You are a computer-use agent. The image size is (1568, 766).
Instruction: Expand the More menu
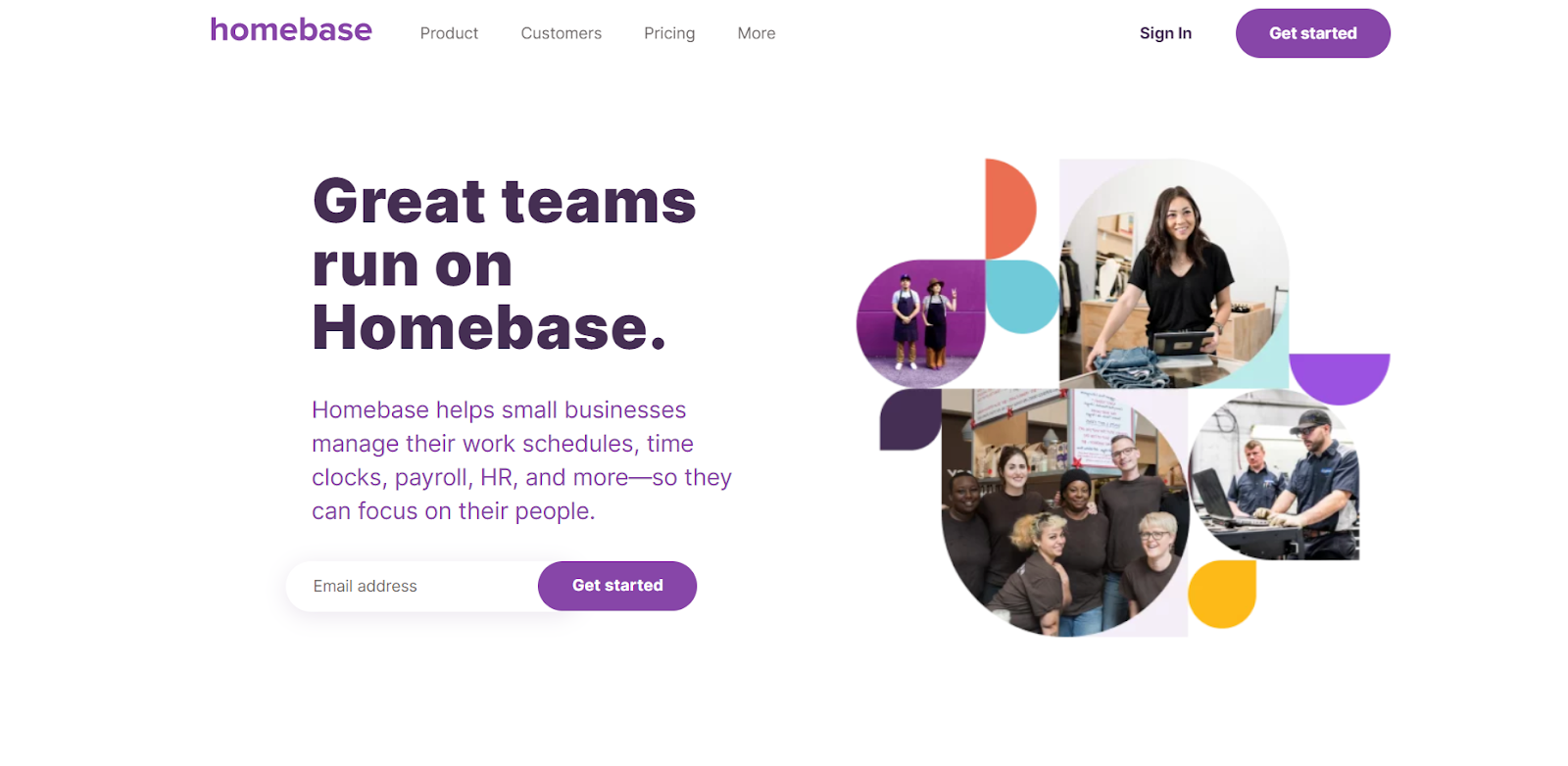(x=757, y=33)
